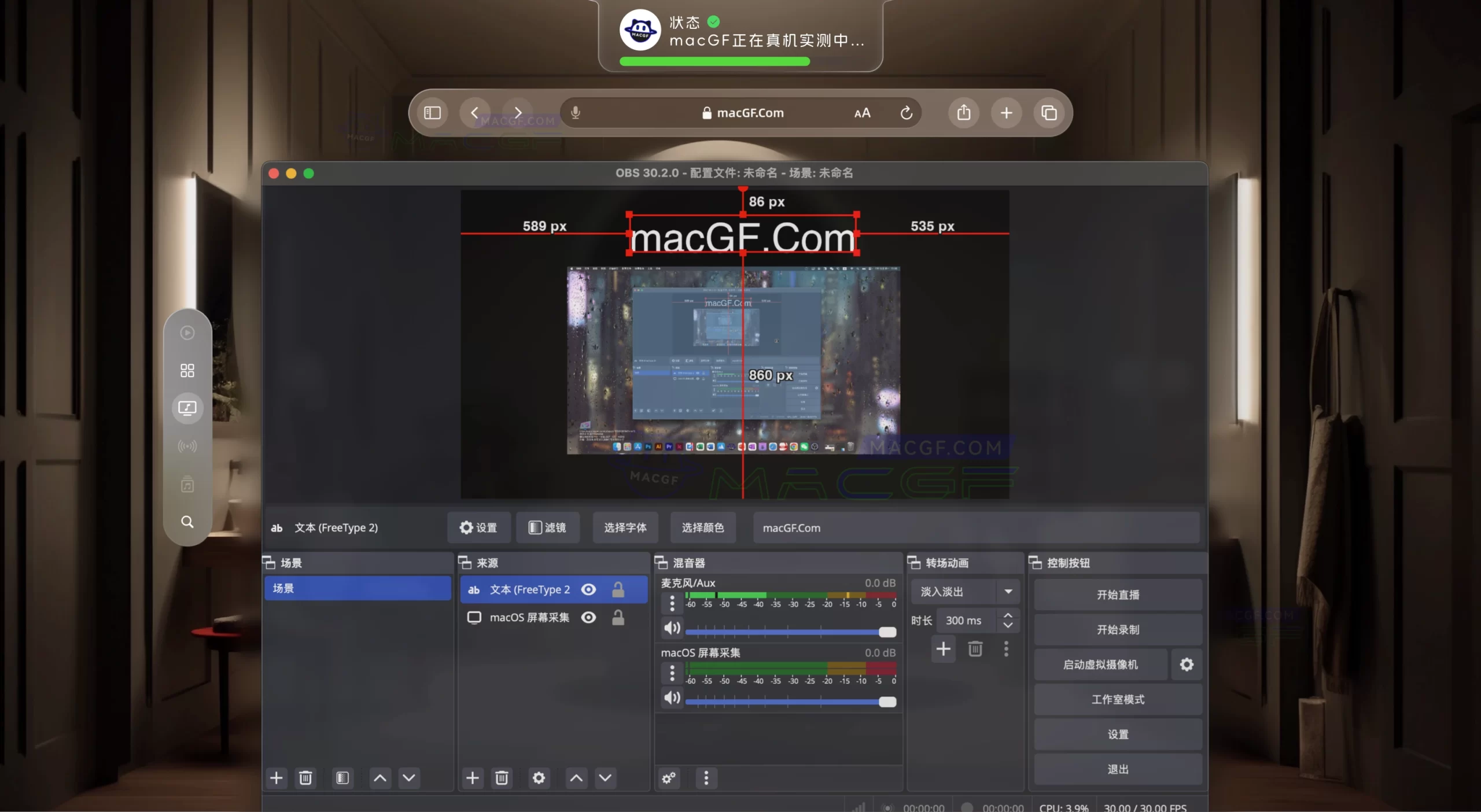This screenshot has height=812, width=1481.
Task: Open advanced audio settings gear in the mixer
Action: (x=669, y=778)
